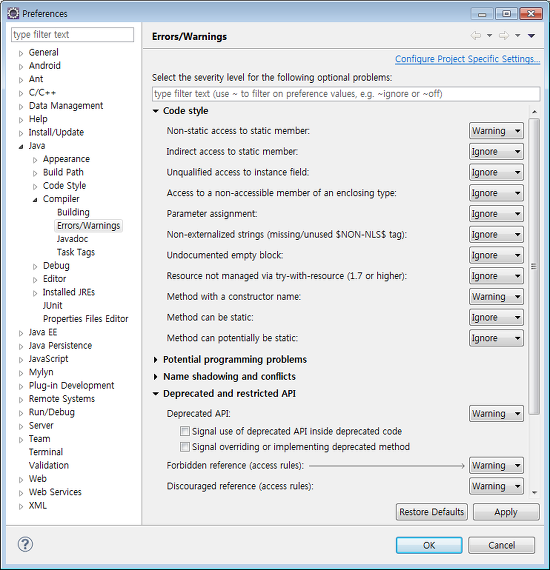This screenshot has width=550, height=570.
Task: Select Data Management category
Action: pyautogui.click(x=66, y=106)
